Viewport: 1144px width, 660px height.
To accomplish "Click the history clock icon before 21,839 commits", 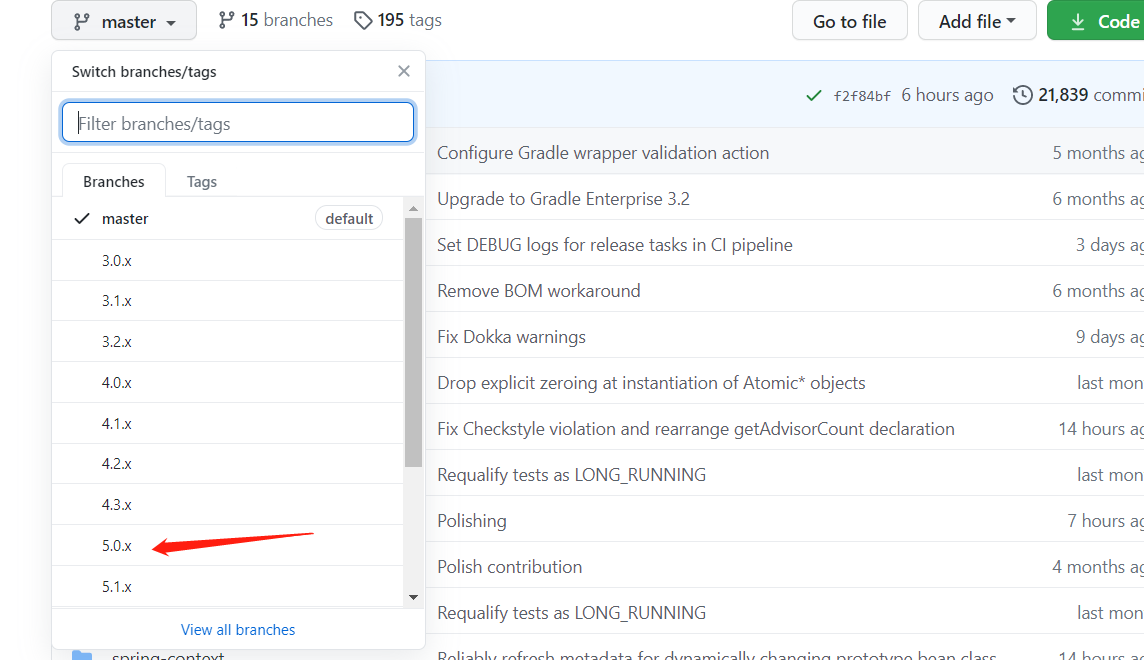I will (x=1021, y=94).
